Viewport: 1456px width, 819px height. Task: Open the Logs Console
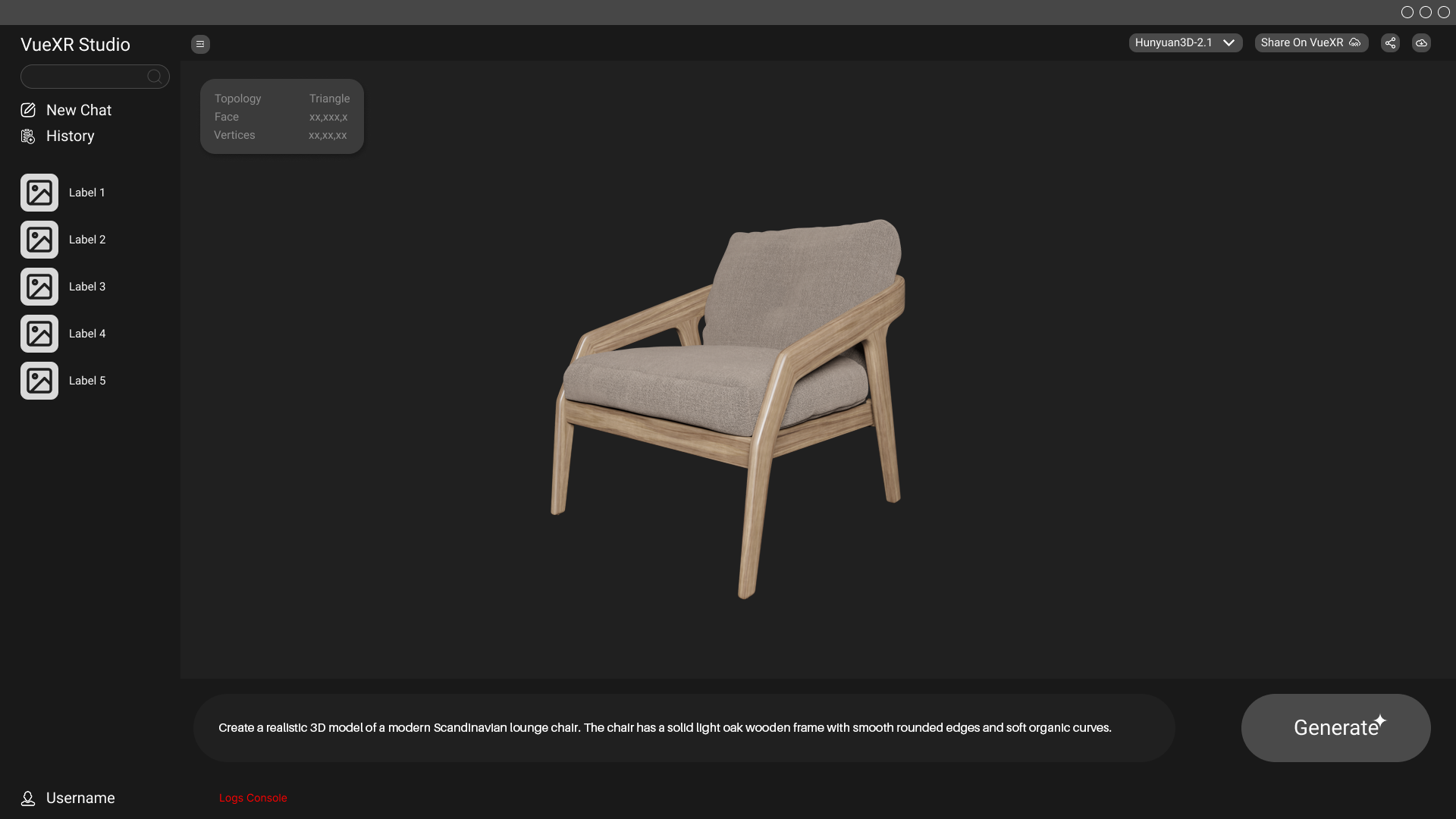pos(253,798)
